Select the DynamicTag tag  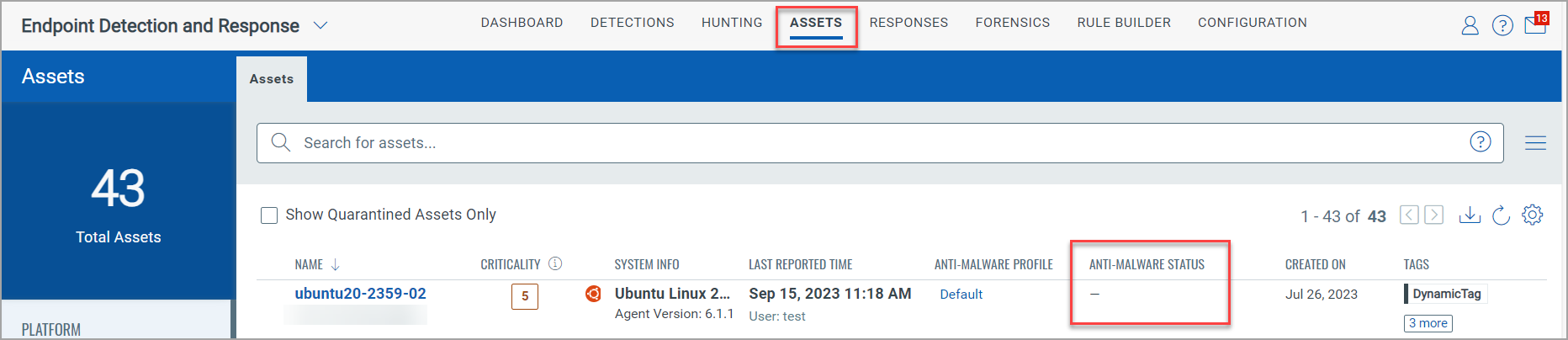click(1446, 294)
